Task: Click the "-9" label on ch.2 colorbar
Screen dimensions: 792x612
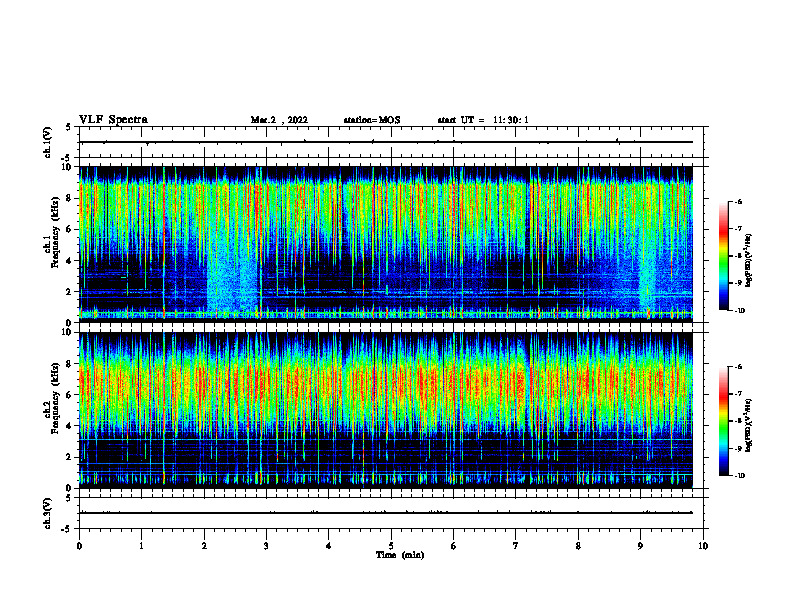Action: pyautogui.click(x=738, y=448)
